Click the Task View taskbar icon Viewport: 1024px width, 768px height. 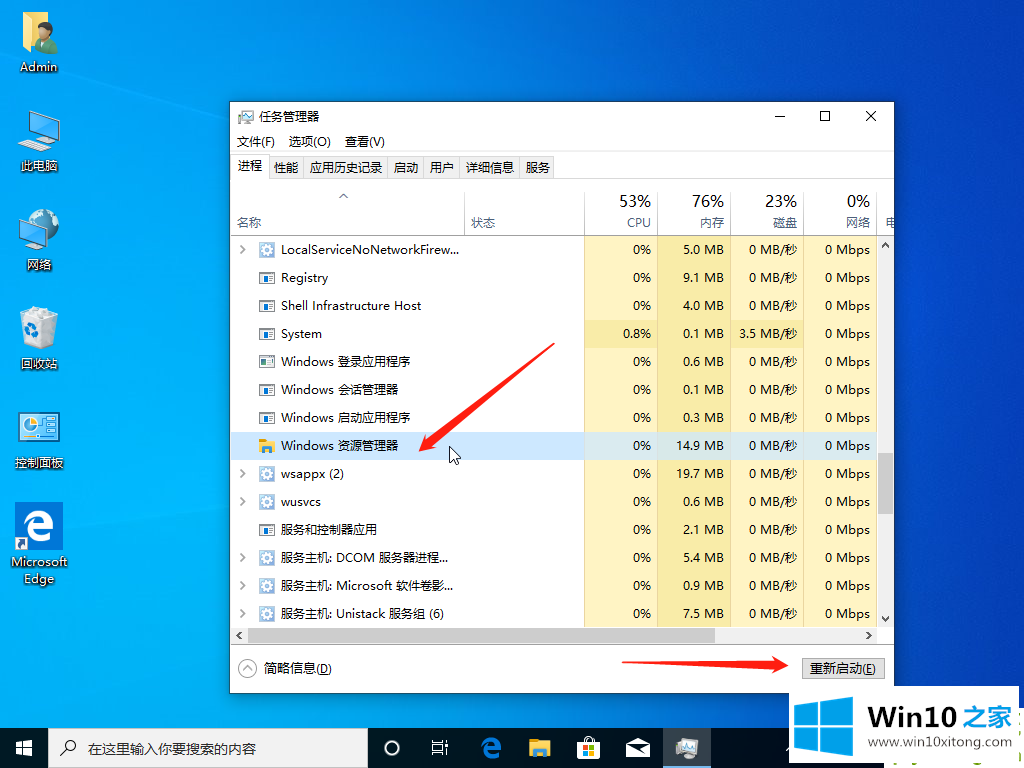tap(440, 747)
